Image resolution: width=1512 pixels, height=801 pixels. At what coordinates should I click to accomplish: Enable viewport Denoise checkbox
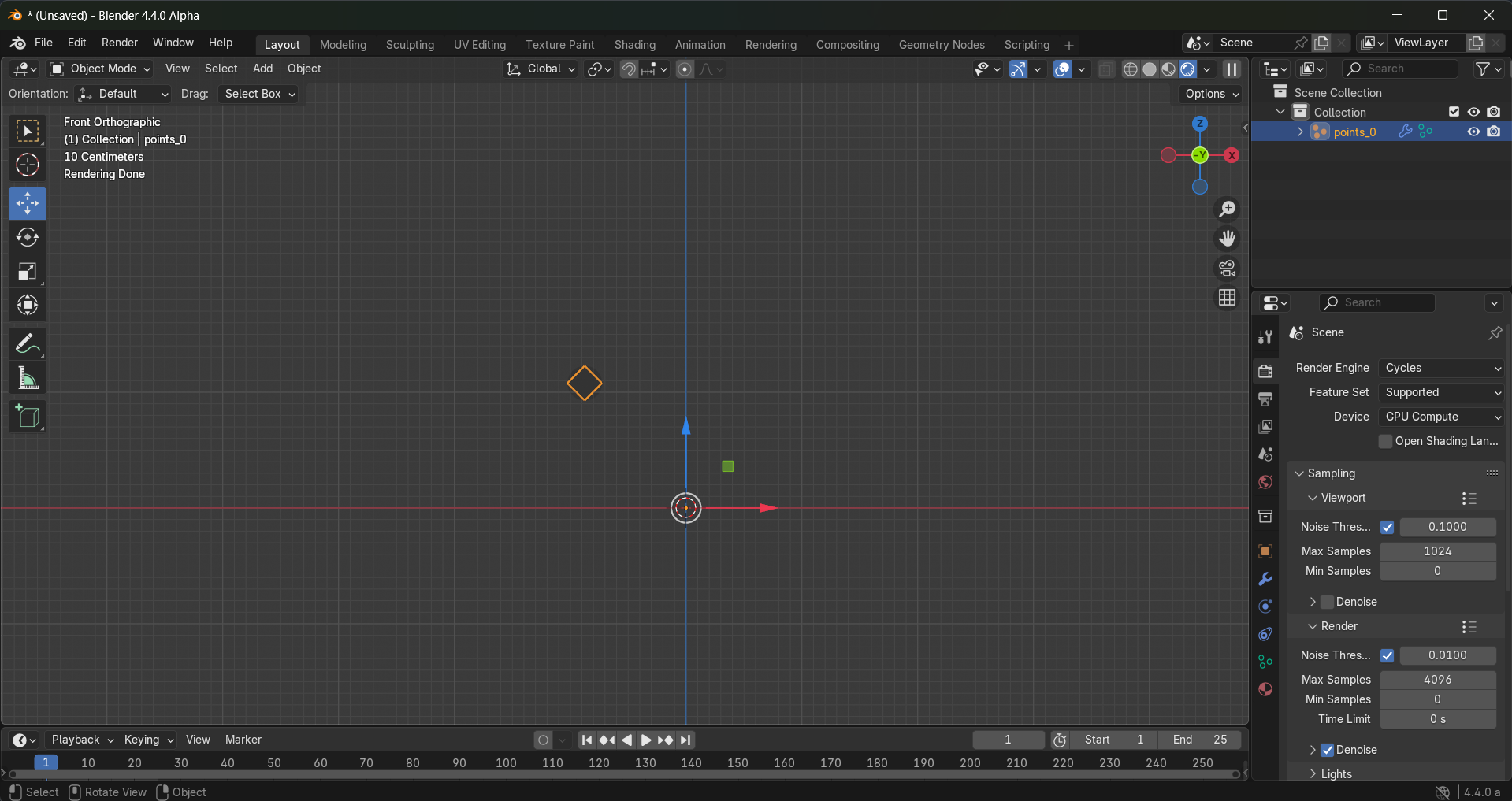1328,602
